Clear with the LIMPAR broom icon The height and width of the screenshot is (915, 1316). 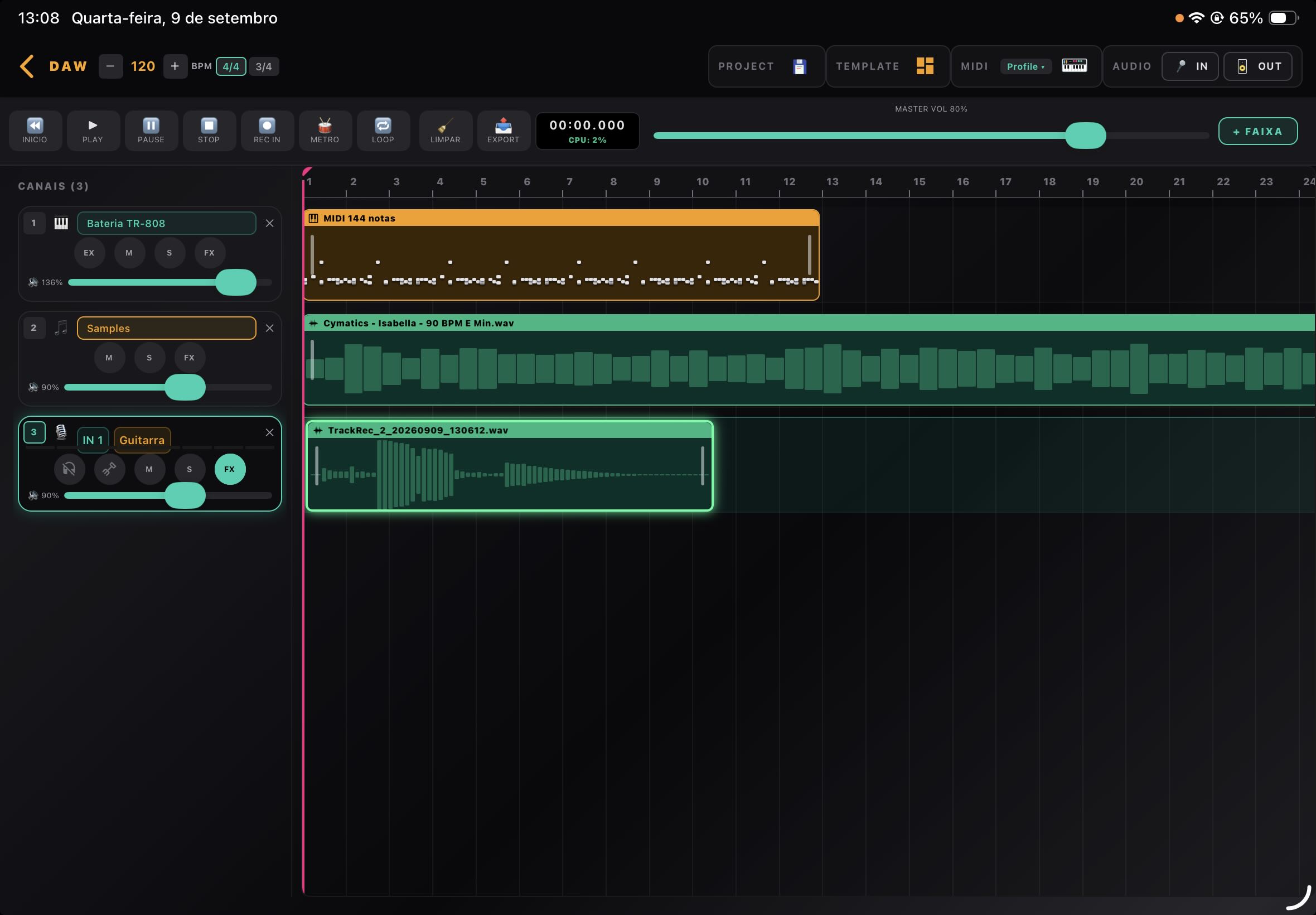[446, 131]
